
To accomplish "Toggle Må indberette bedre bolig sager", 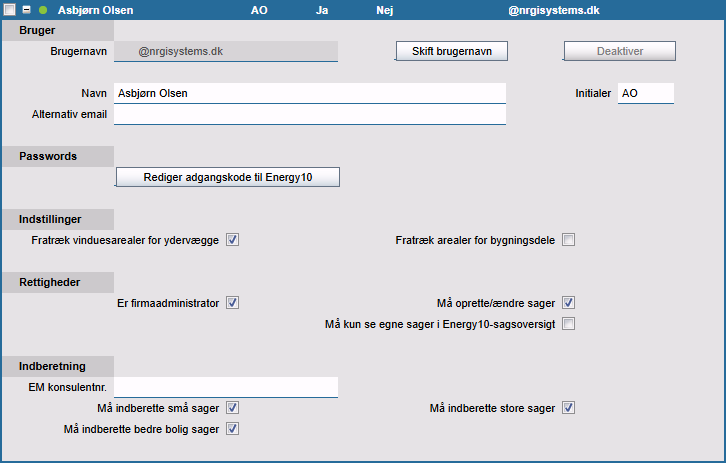I will (x=232, y=429).
